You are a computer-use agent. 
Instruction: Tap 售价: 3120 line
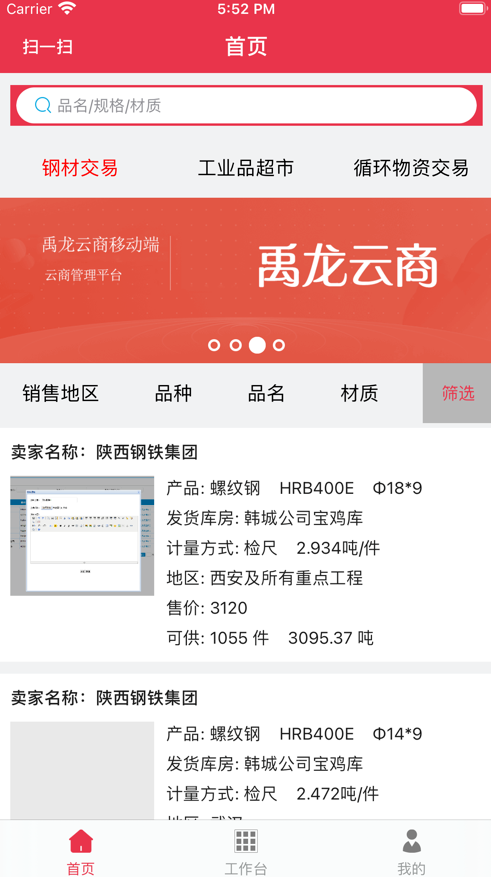coord(207,608)
